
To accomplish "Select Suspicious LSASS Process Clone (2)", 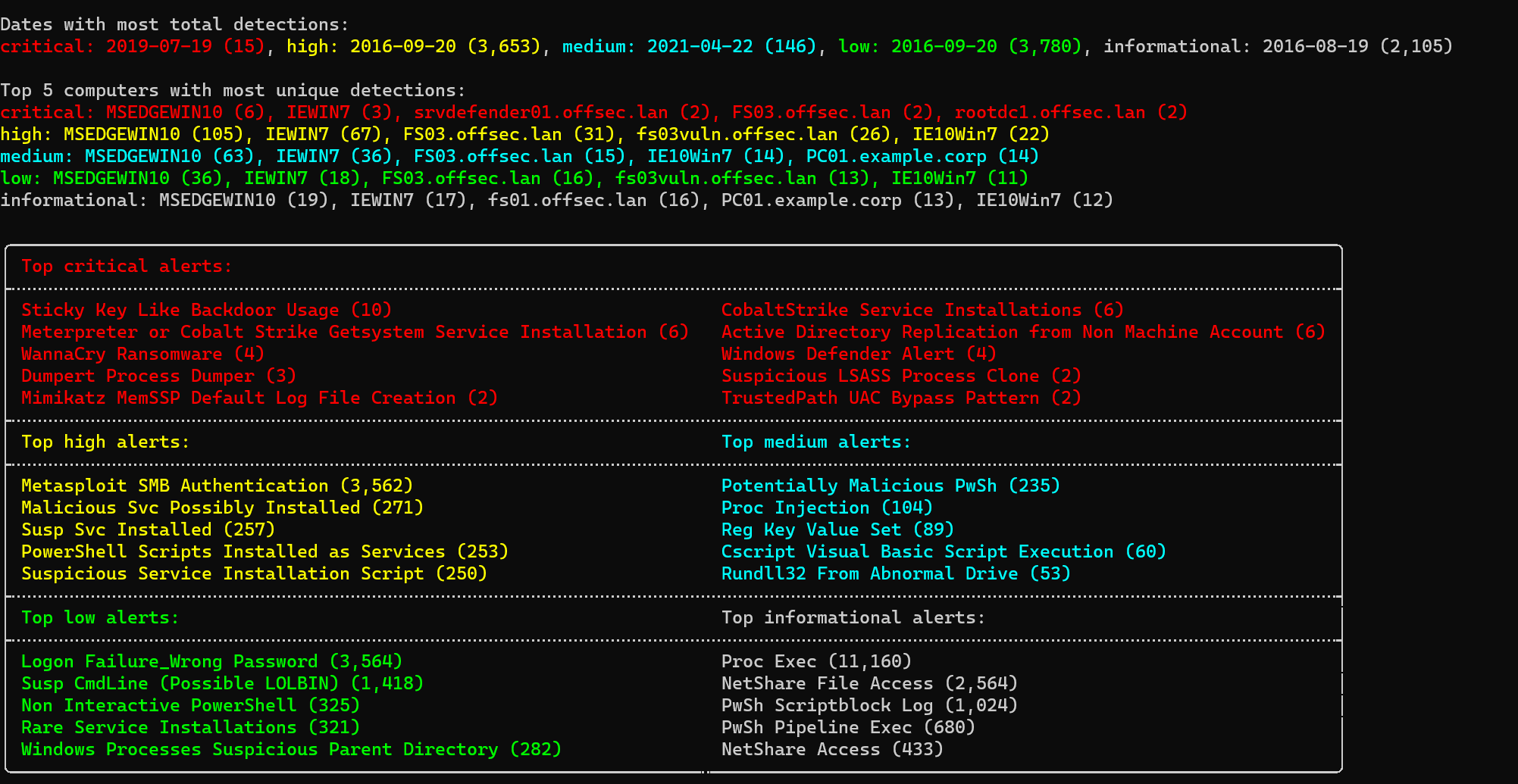I will pos(901,376).
